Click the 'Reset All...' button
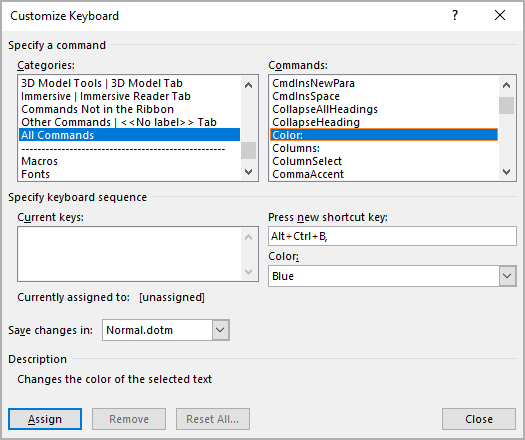525x440 pixels. [x=213, y=419]
